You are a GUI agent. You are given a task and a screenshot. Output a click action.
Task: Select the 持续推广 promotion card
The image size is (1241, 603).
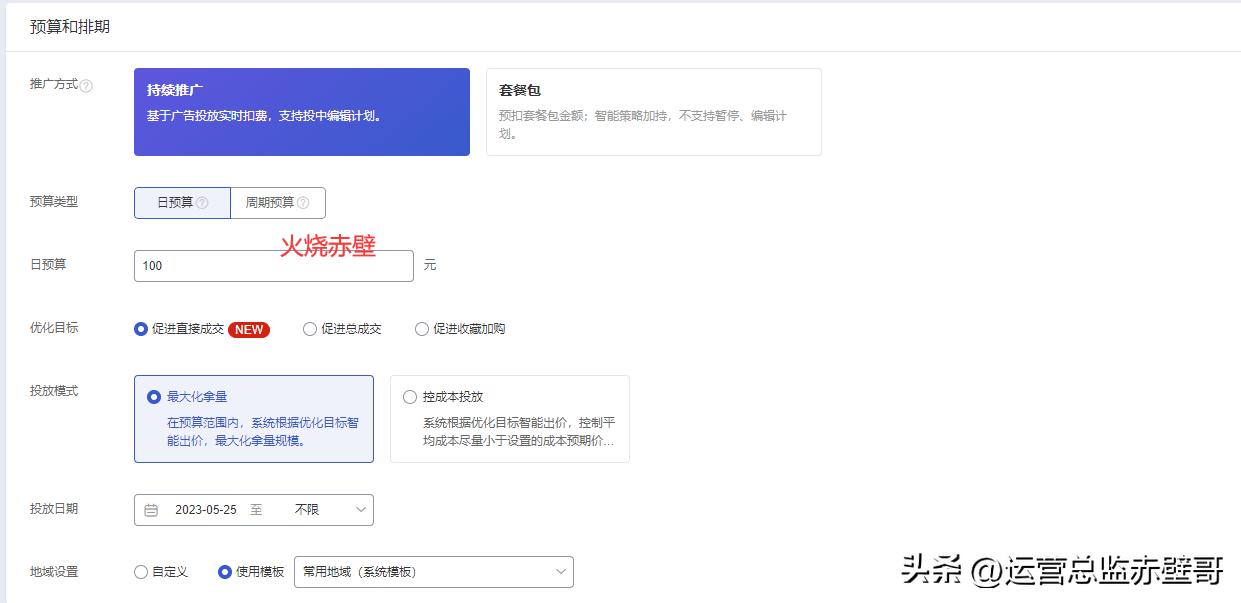click(x=301, y=112)
